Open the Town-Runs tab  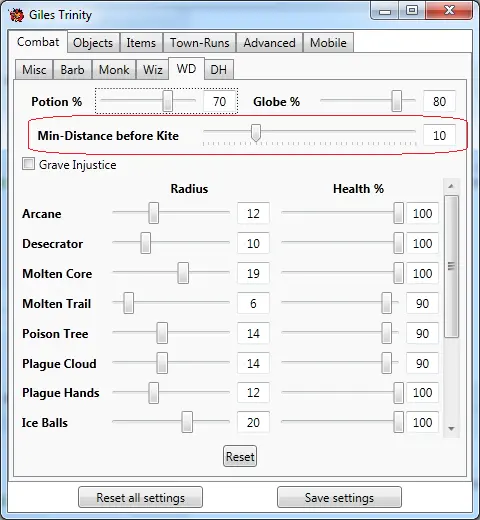pyautogui.click(x=200, y=43)
